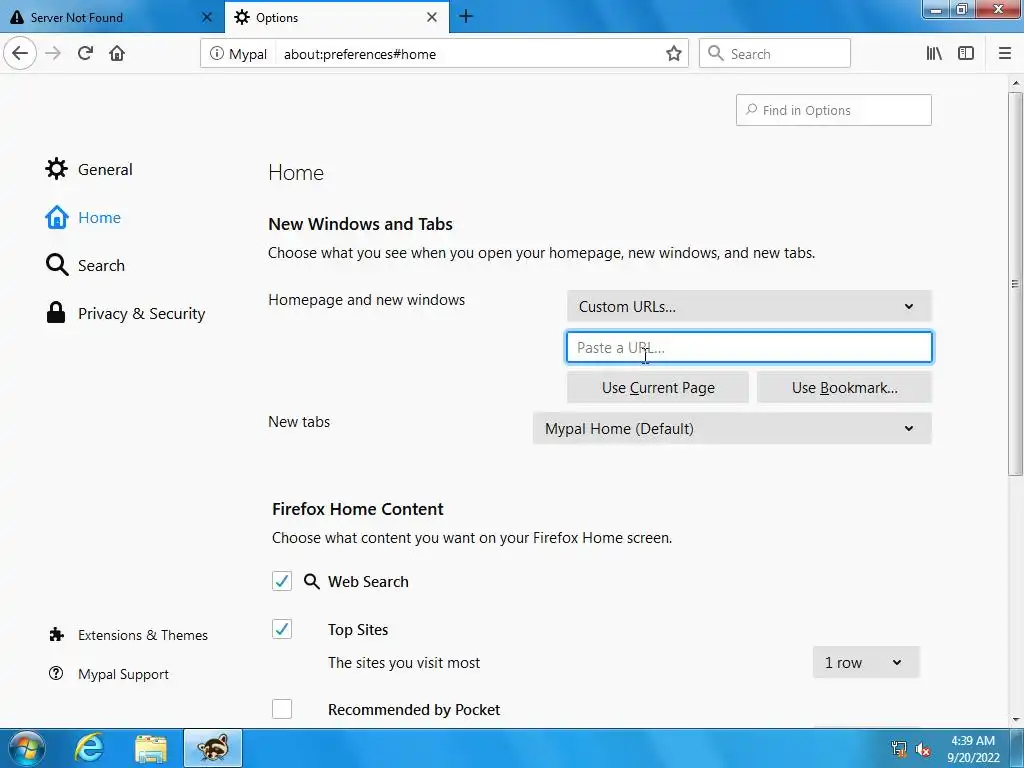
Task: Click the Find in Options search box
Action: (x=833, y=110)
